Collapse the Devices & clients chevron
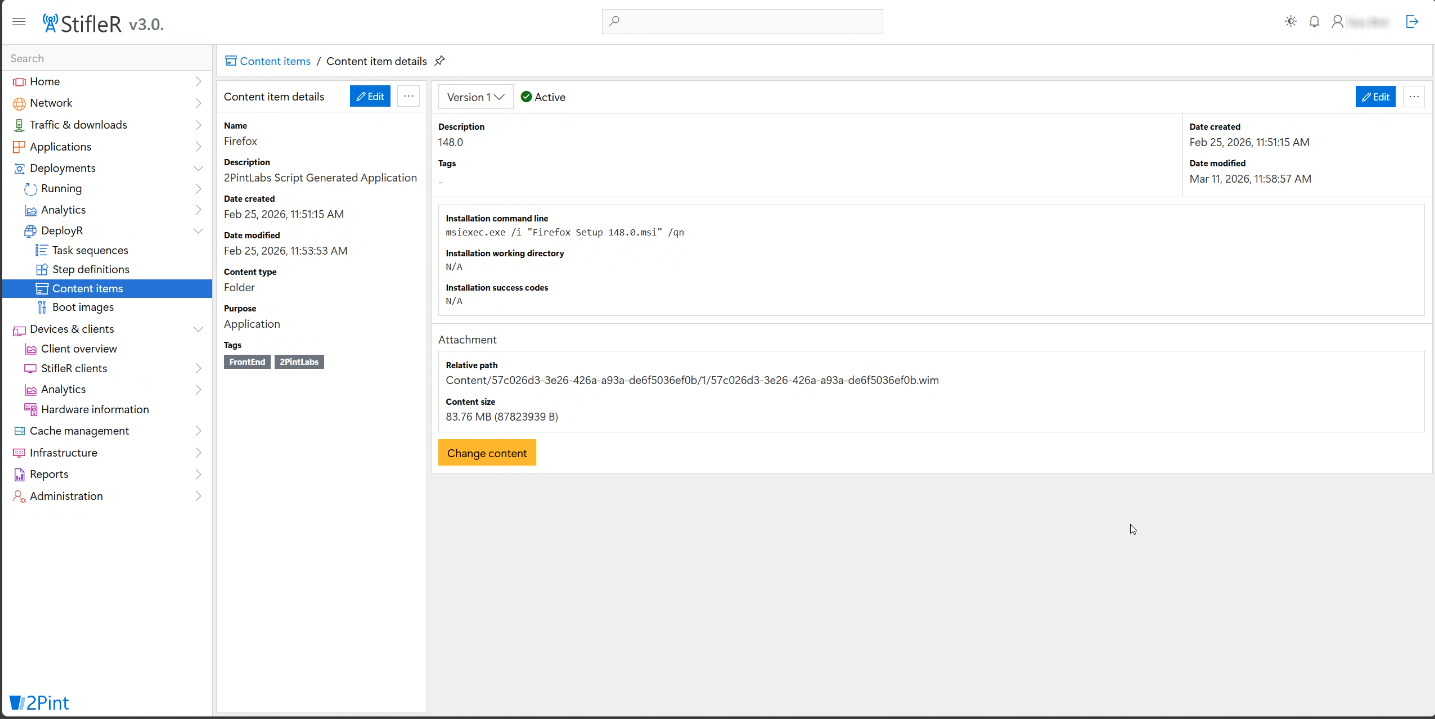This screenshot has height=719, width=1435. point(198,329)
